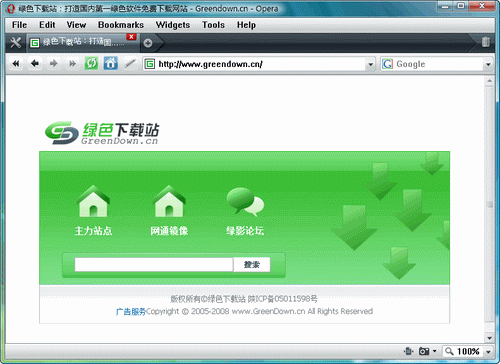This screenshot has width=500, height=364.
Task: Open the 广告服务 link
Action: [131, 312]
